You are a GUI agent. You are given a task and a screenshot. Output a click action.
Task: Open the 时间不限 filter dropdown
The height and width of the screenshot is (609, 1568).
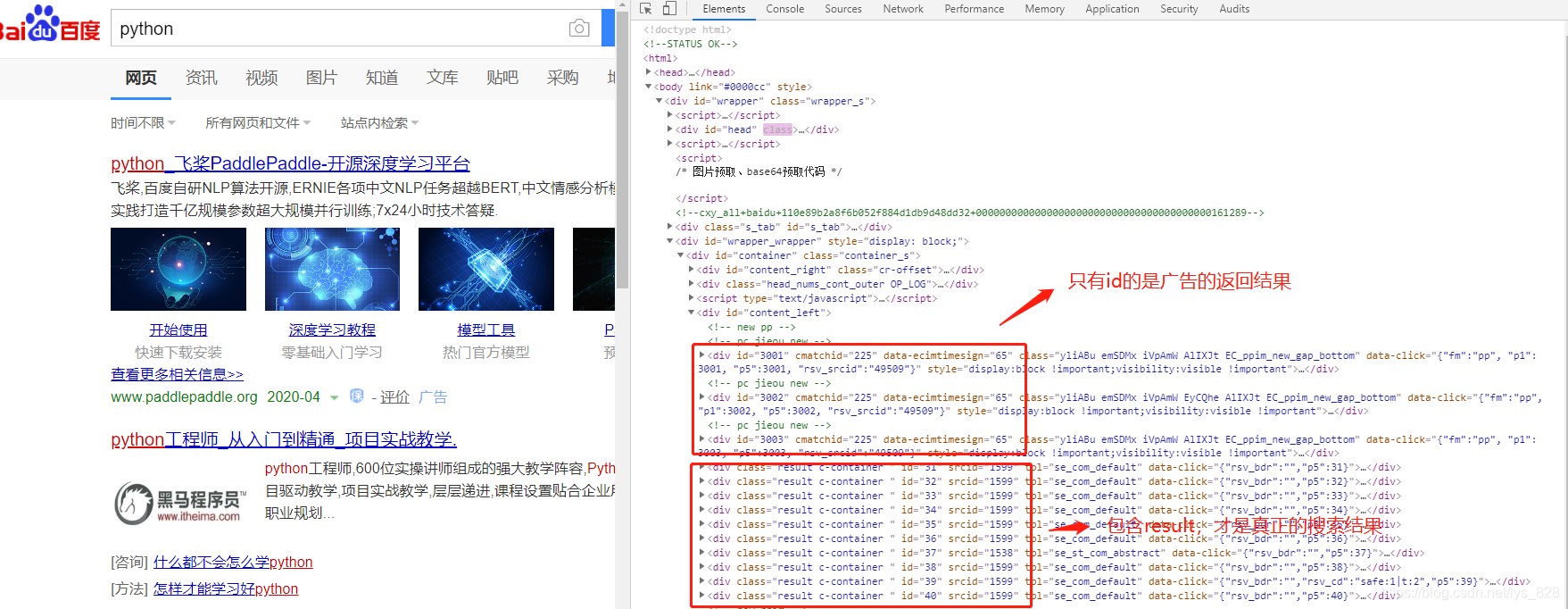(x=143, y=122)
